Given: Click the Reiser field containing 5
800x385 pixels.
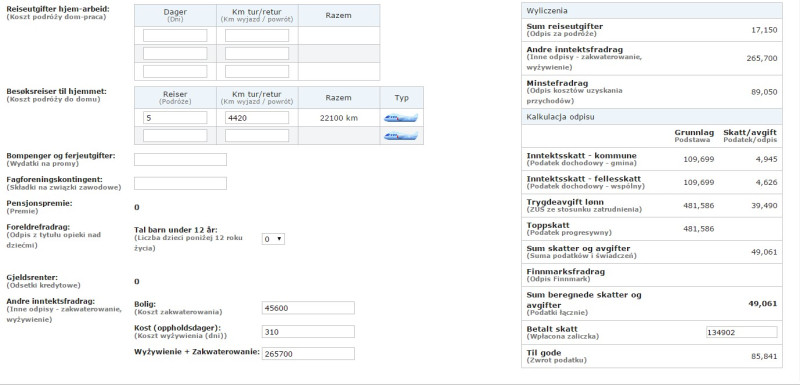Looking at the screenshot, I should click(x=175, y=118).
